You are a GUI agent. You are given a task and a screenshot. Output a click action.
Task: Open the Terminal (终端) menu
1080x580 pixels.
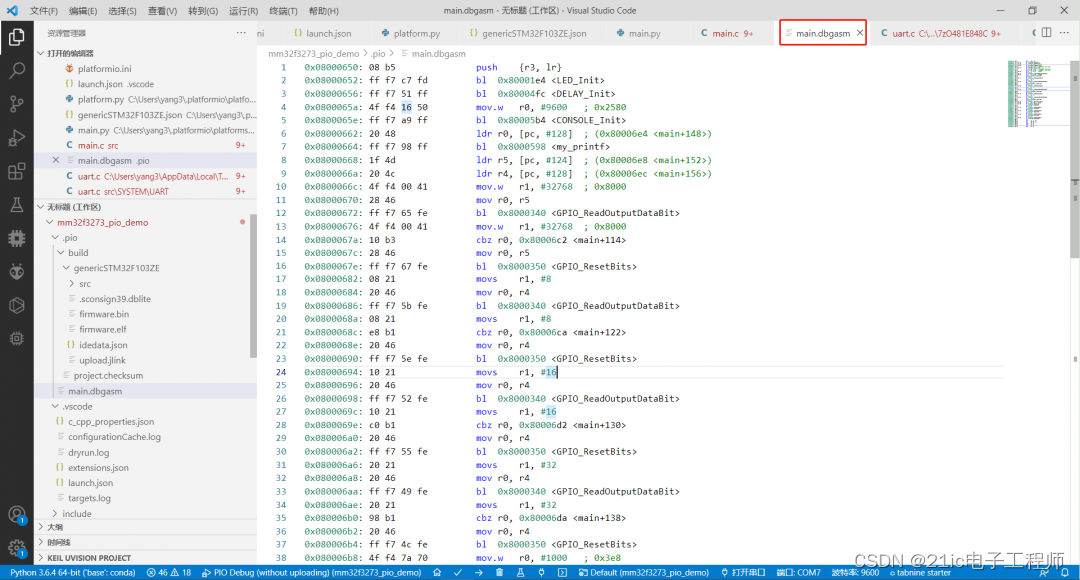point(283,11)
